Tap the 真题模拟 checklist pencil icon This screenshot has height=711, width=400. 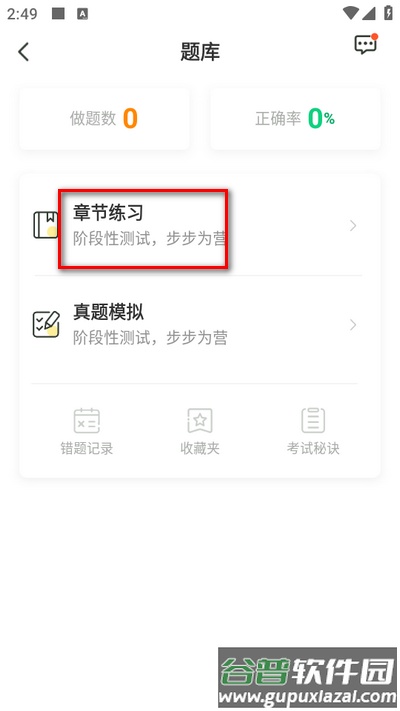[x=46, y=324]
